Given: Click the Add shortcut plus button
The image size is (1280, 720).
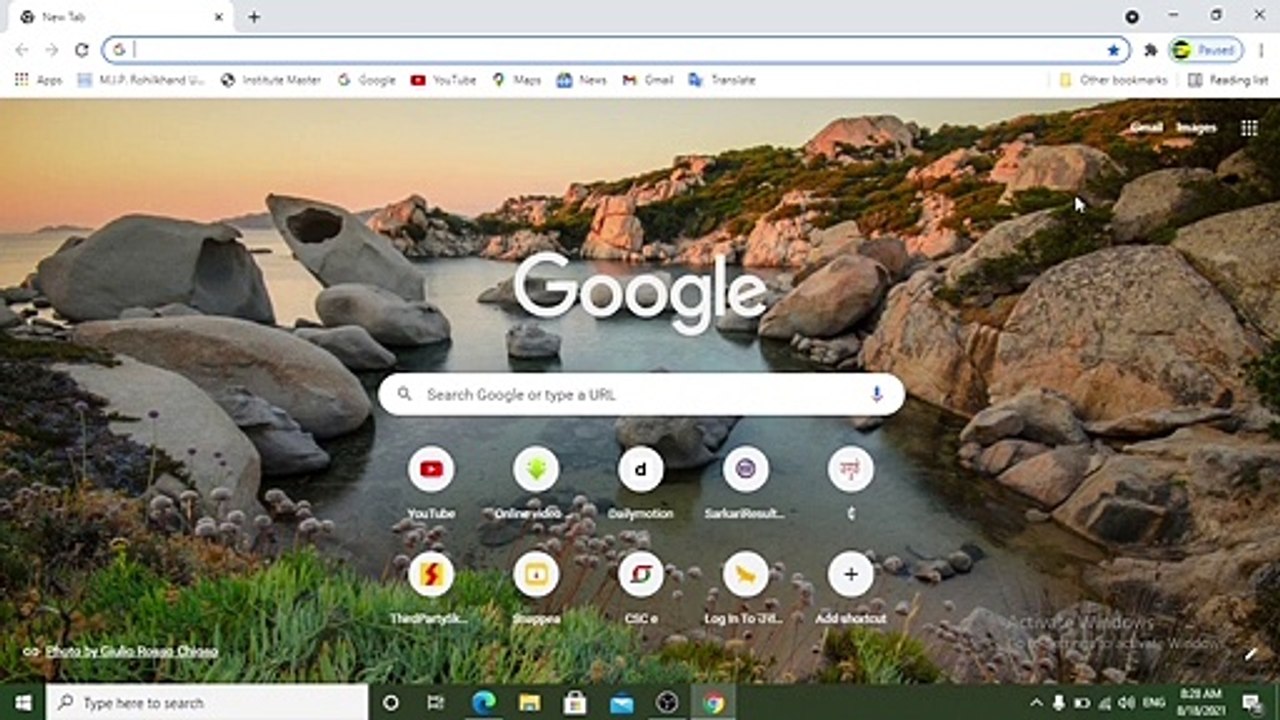Looking at the screenshot, I should point(851,575).
